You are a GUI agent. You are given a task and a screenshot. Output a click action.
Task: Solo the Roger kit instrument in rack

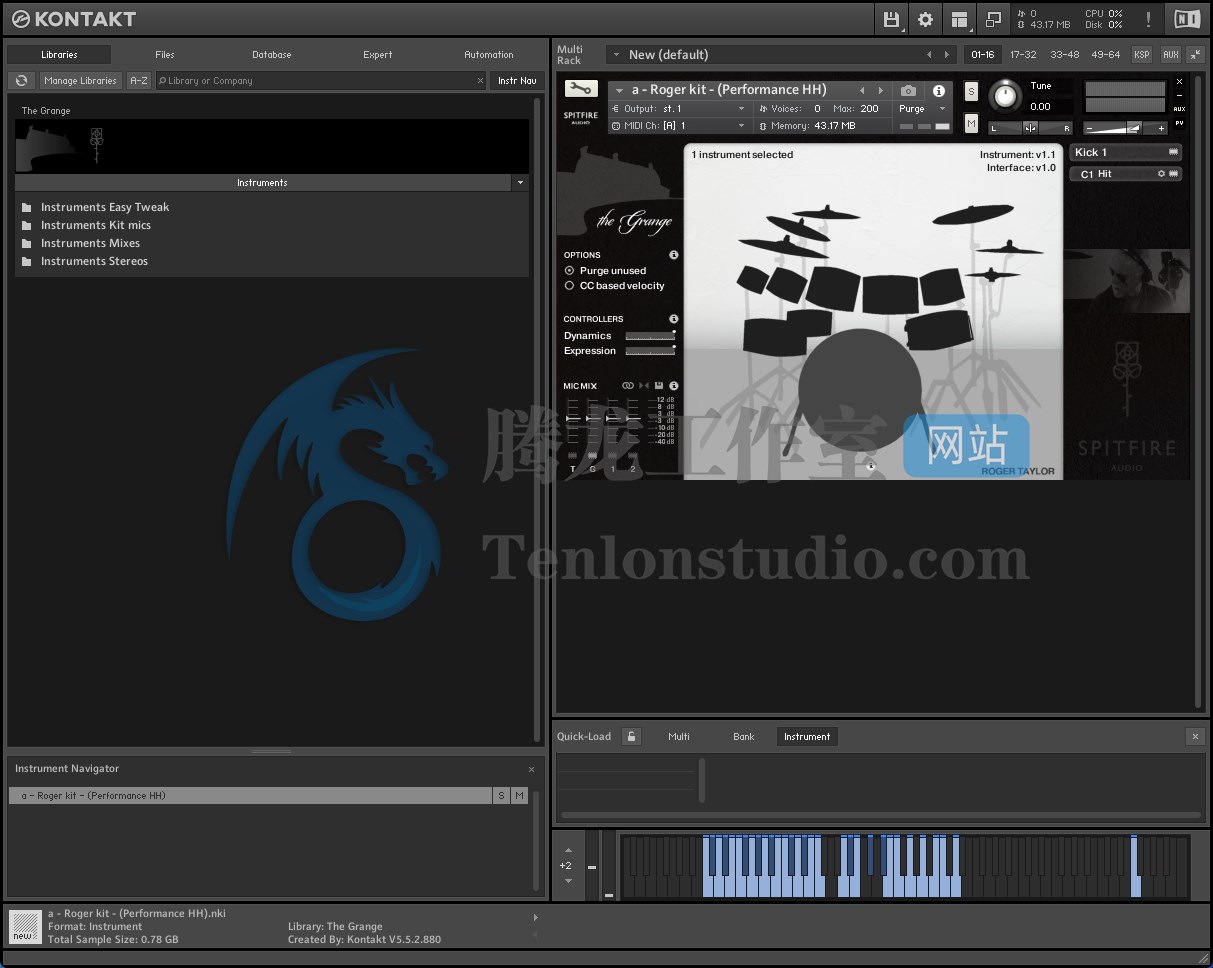click(971, 91)
